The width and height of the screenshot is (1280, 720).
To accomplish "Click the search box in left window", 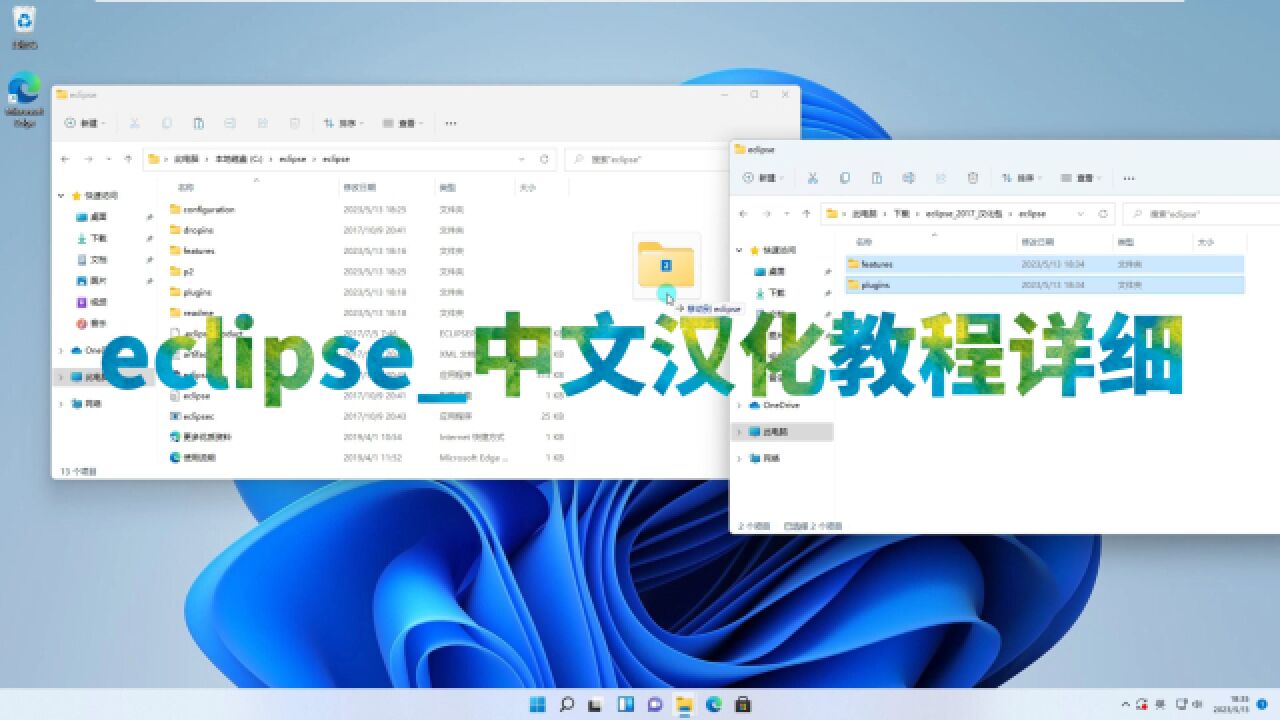I will pyautogui.click(x=645, y=159).
